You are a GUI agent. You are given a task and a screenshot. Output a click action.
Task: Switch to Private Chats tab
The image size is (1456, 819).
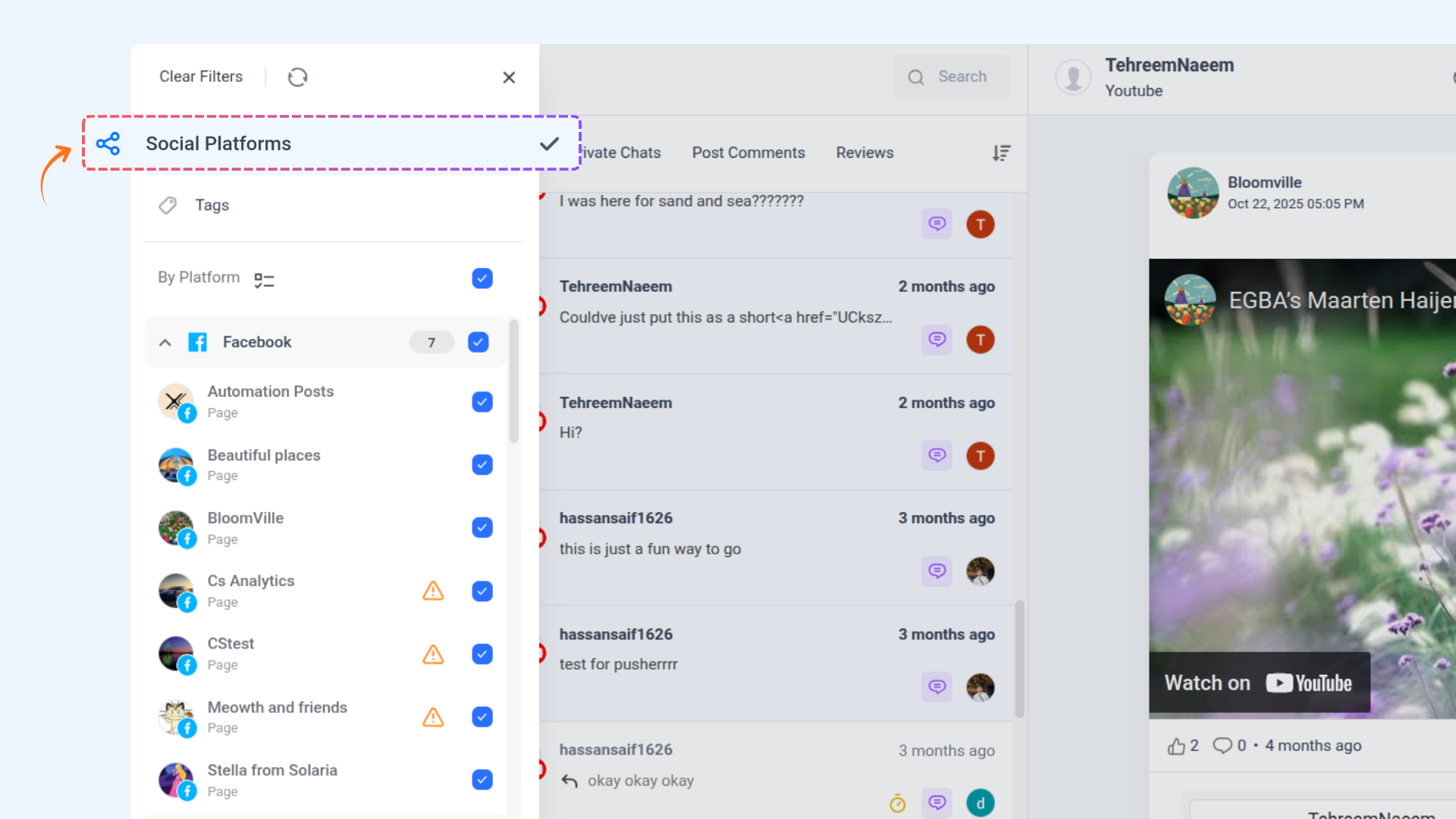(x=620, y=153)
